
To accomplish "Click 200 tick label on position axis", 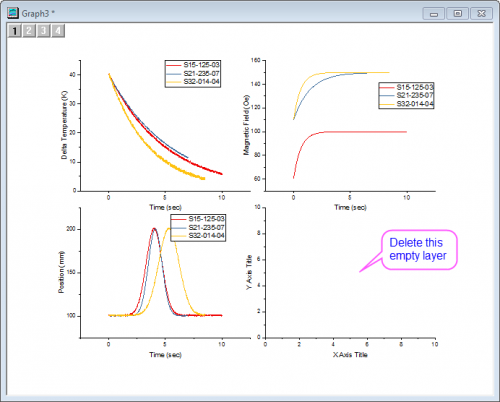I will click(x=71, y=229).
